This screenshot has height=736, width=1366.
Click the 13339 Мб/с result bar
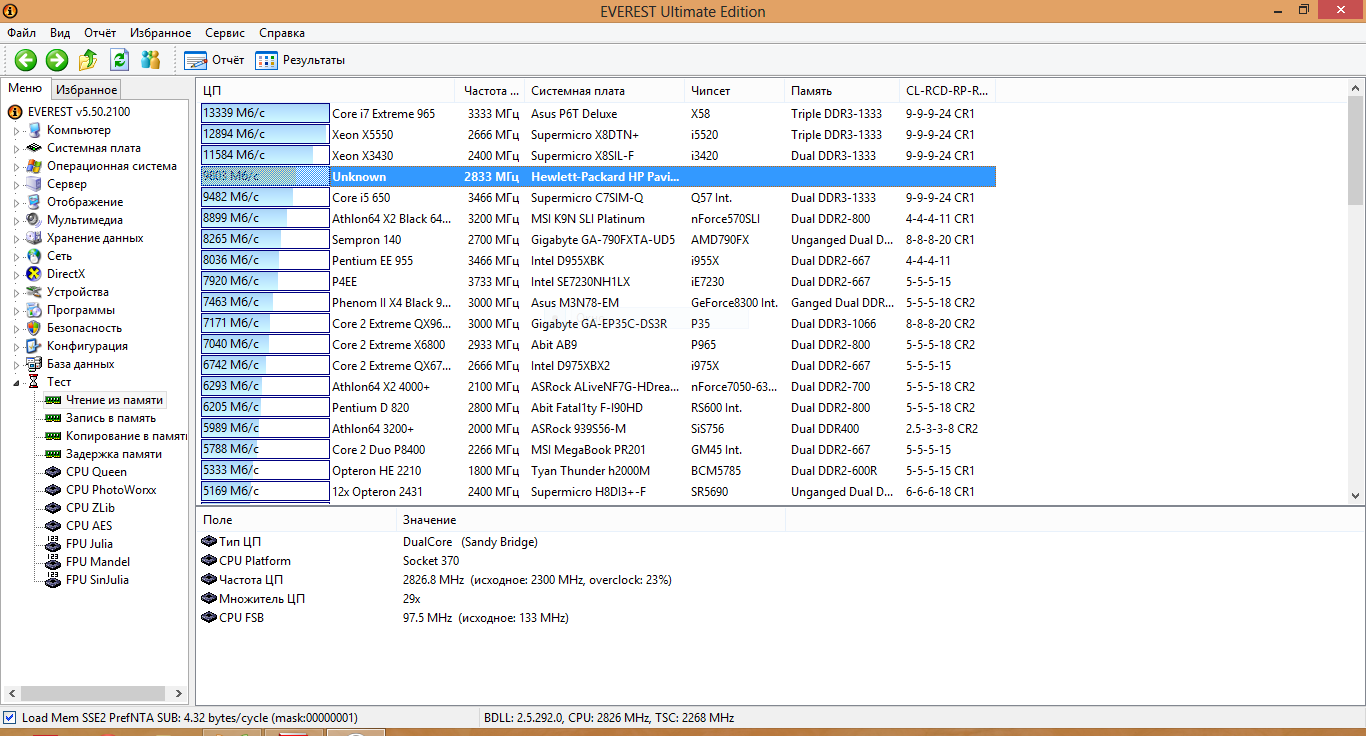click(265, 114)
